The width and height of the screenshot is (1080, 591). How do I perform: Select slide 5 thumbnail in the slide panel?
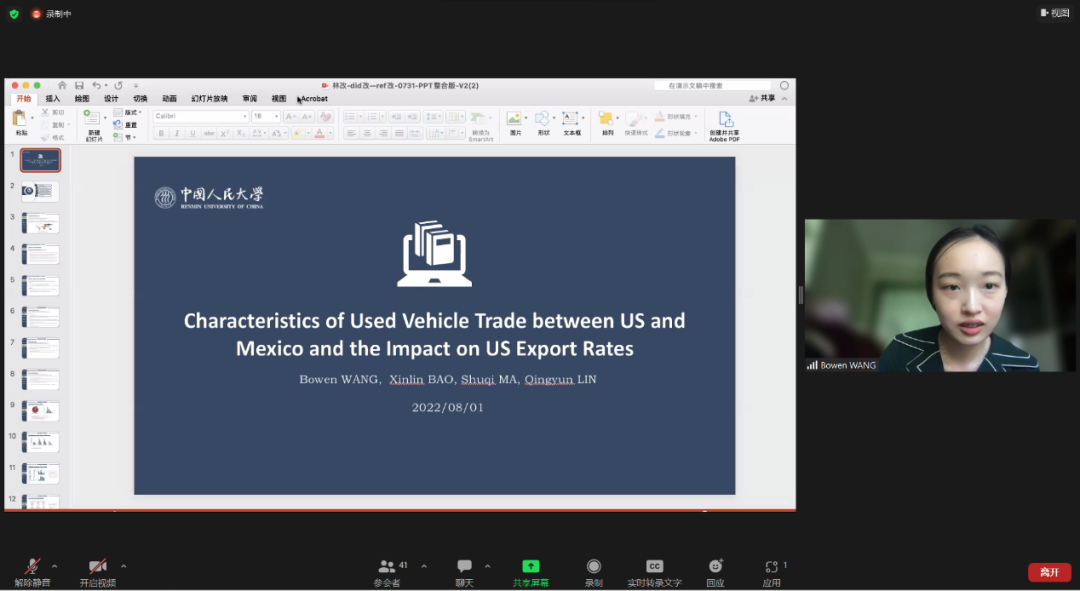click(41, 286)
